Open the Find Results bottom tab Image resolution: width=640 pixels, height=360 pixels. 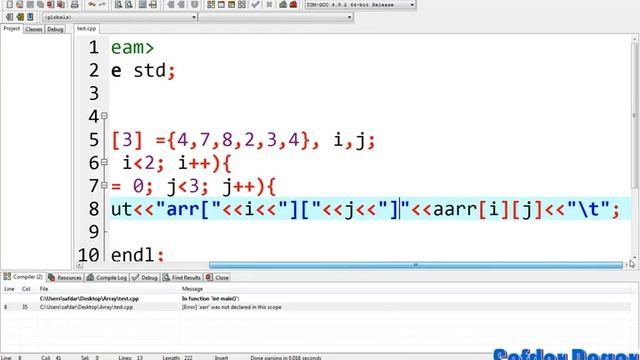pos(182,278)
